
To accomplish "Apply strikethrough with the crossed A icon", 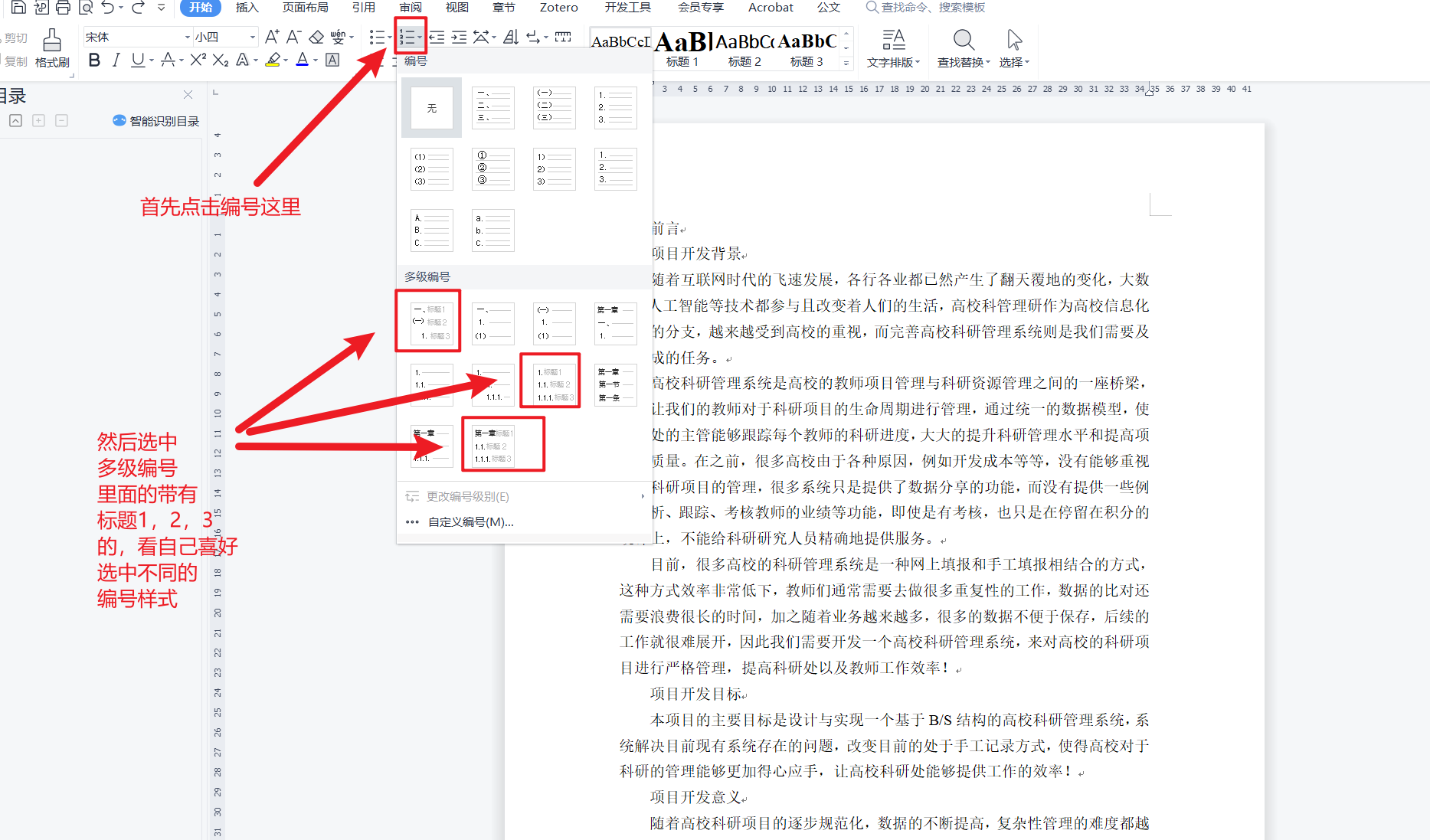I will coord(168,60).
